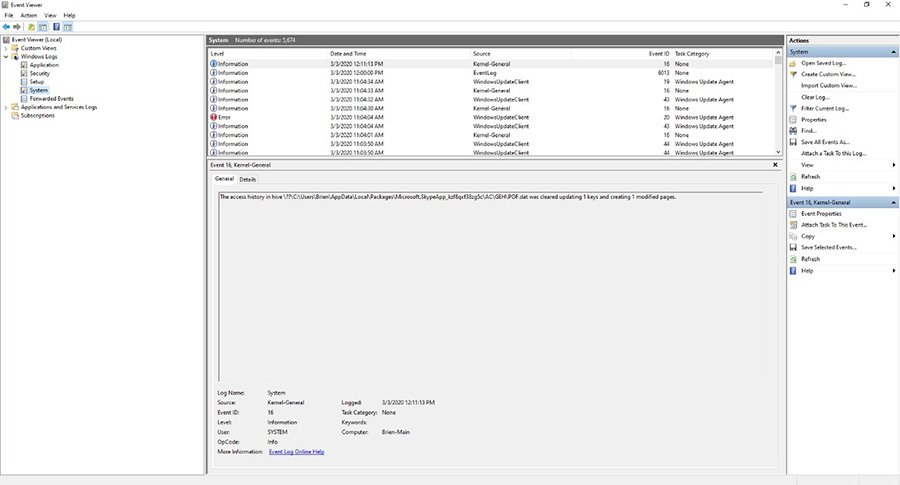Click Clear Log in the Actions pane
The image size is (900, 485).
click(x=815, y=97)
